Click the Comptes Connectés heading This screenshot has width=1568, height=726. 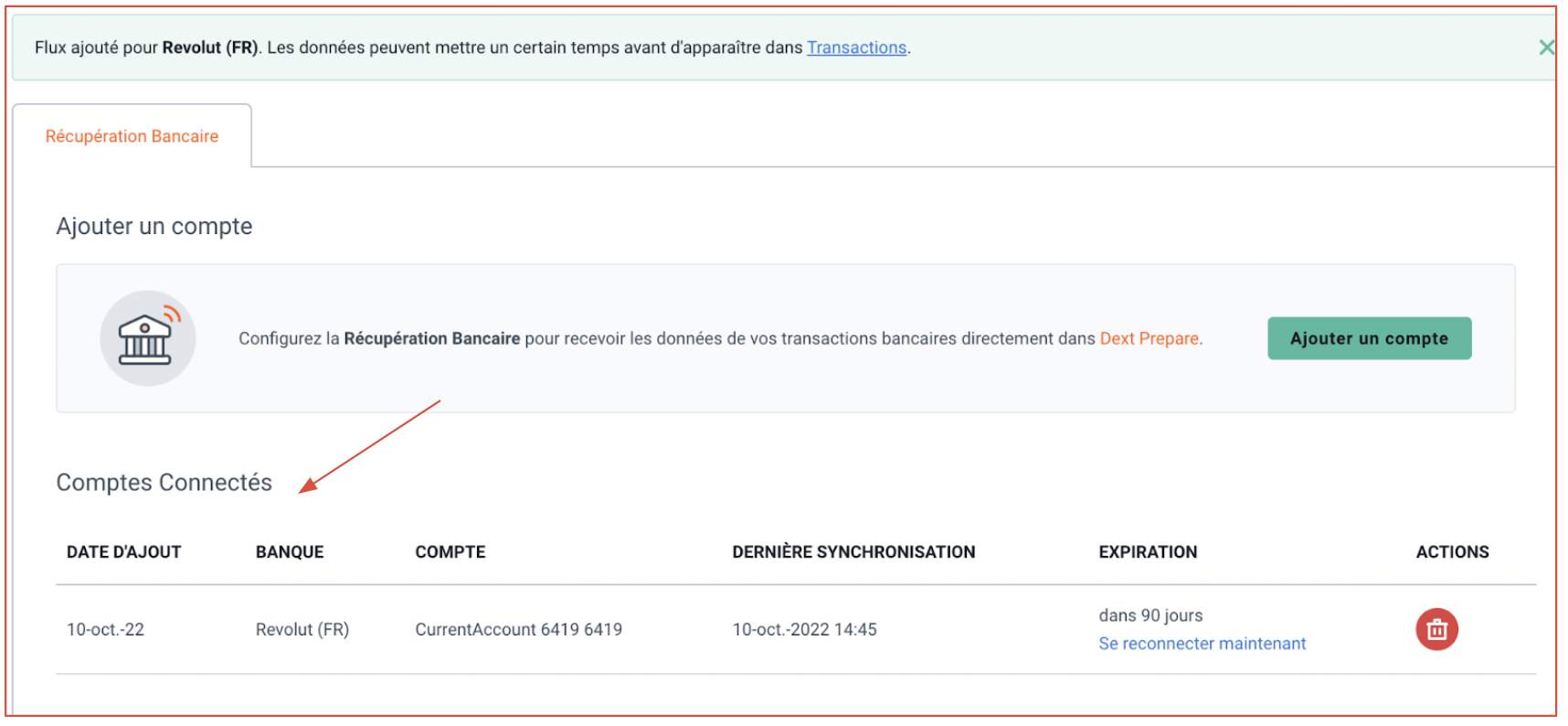[x=164, y=483]
